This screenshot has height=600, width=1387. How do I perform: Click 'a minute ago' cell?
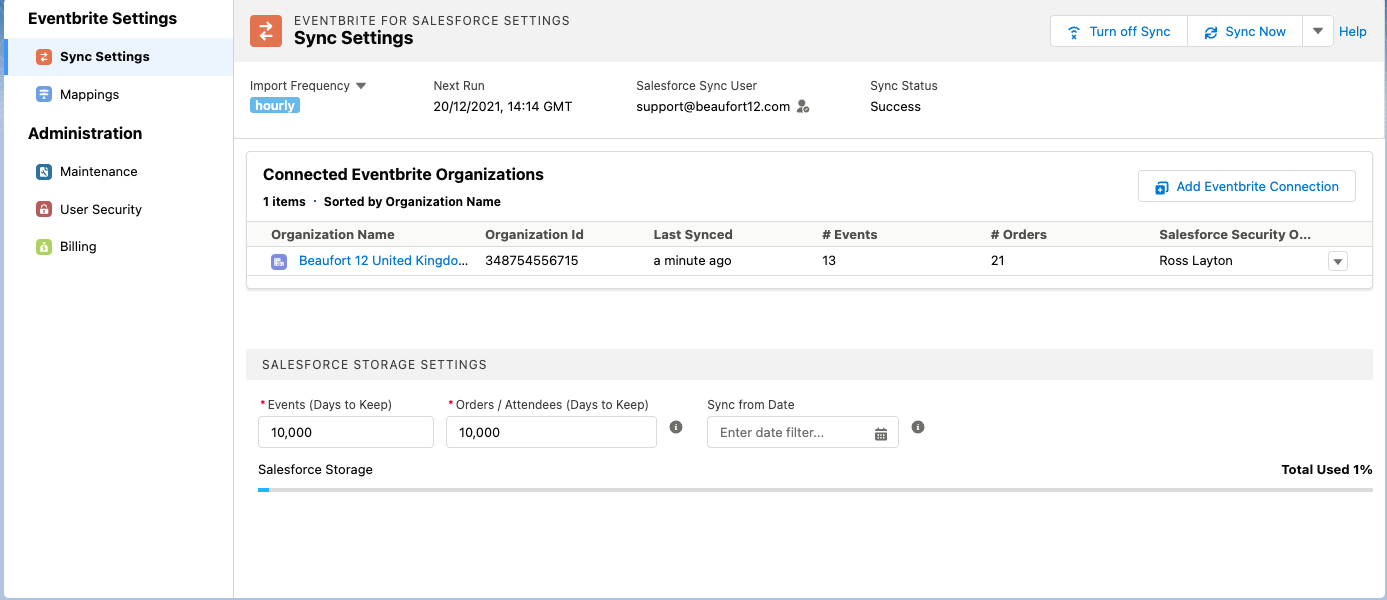point(692,261)
